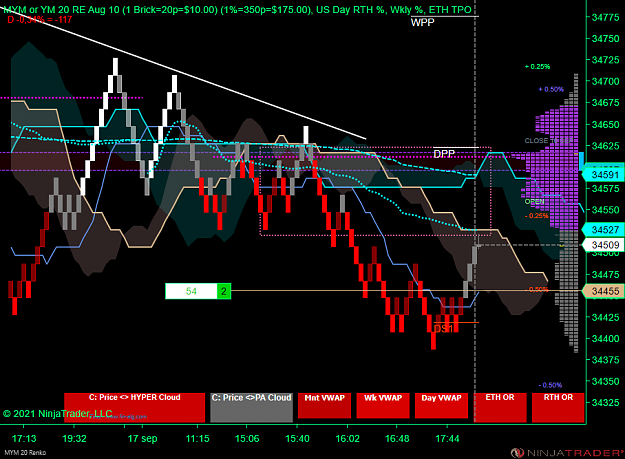Click the 'MYM 20 Renko' chart tab label
625x459 pixels.
[x=25, y=453]
